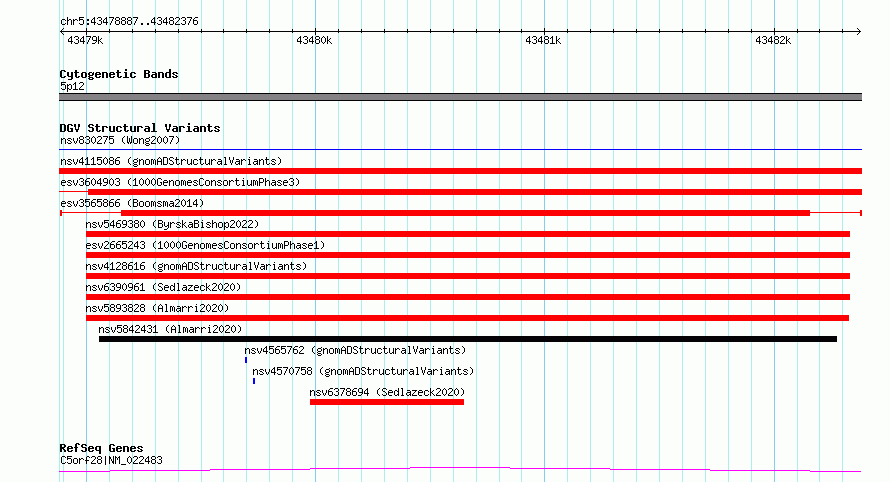Open the DGV Structural Variants track title

[x=140, y=128]
